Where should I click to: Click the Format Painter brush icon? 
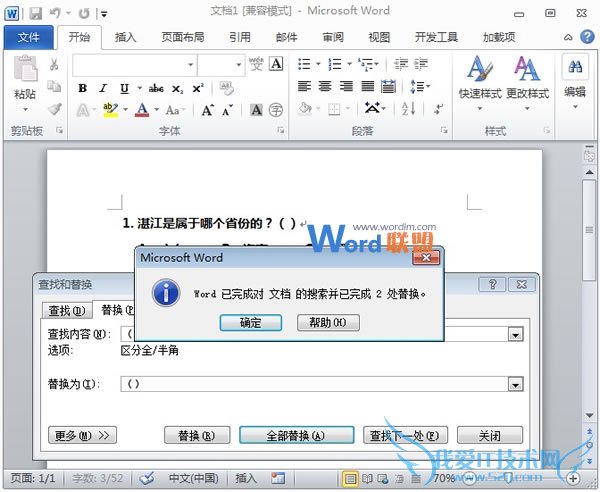click(55, 109)
